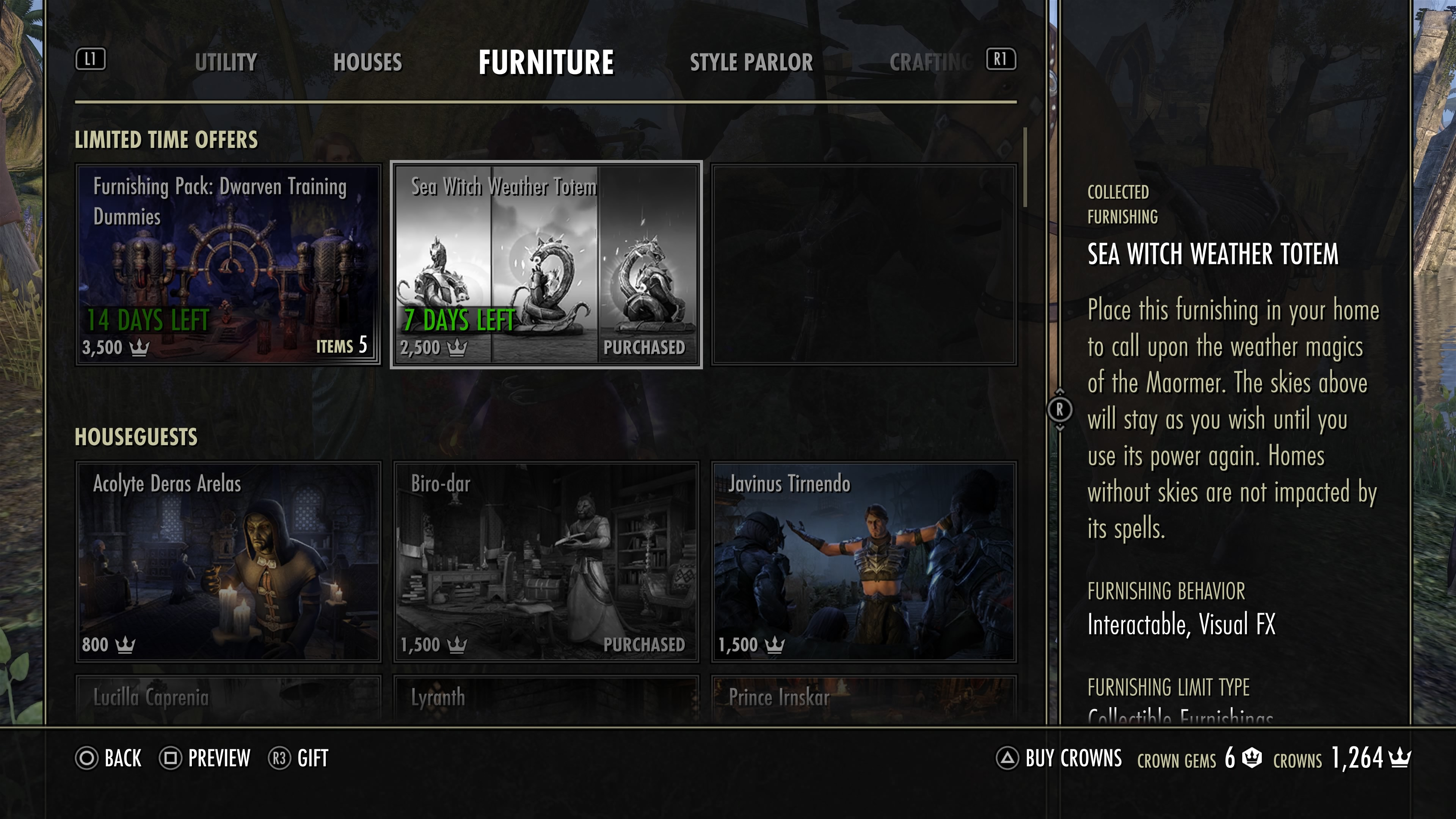
Task: Open the Houses tab
Action: click(x=367, y=62)
